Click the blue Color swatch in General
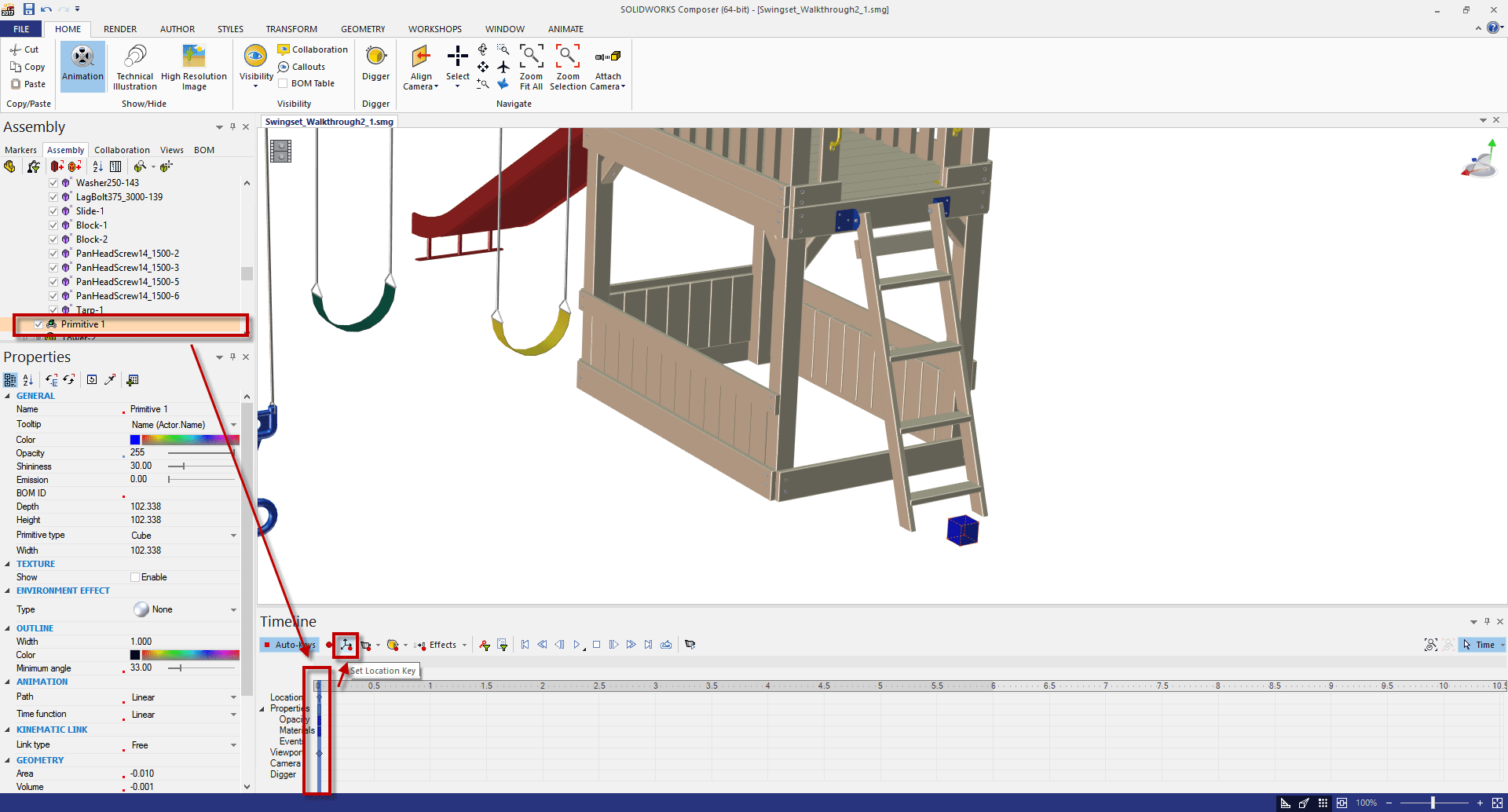This screenshot has width=1508, height=812. (135, 440)
